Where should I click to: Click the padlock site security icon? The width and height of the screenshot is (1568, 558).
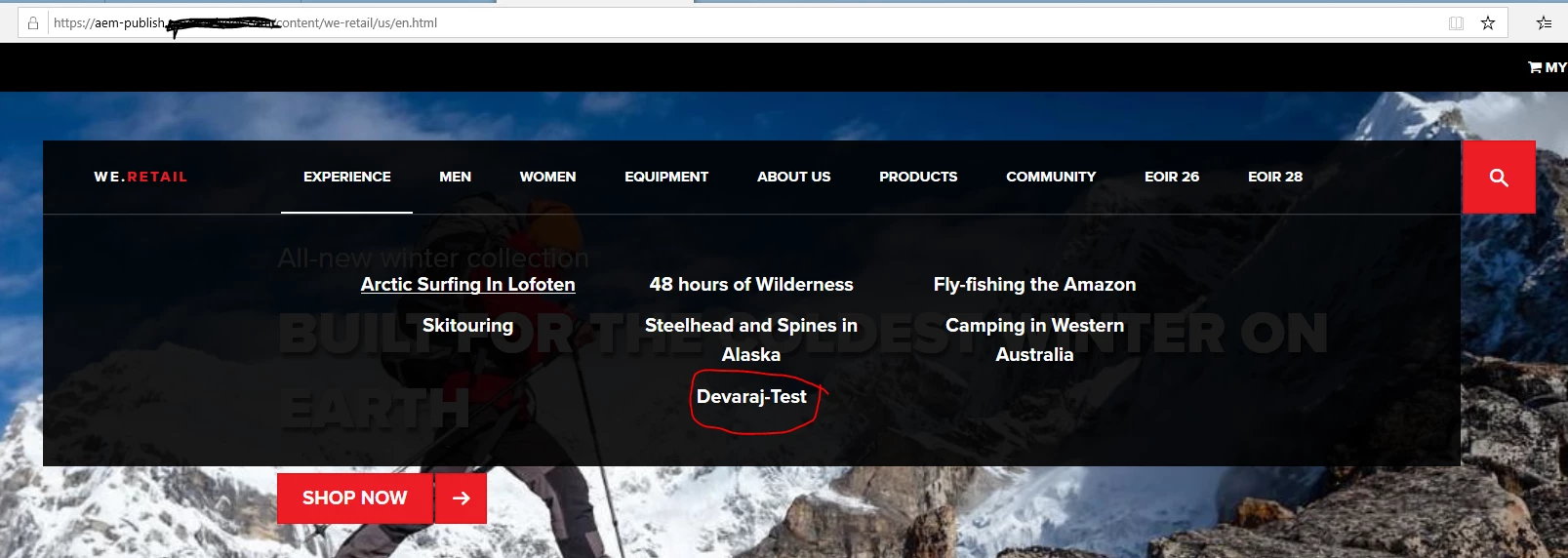33,22
